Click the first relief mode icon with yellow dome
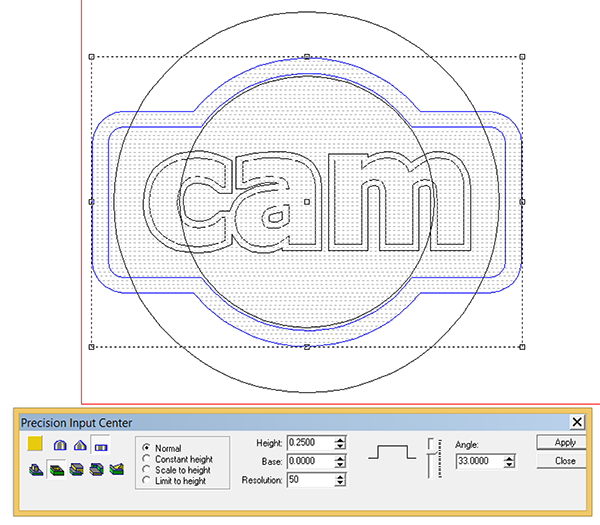Image resolution: width=600 pixels, height=525 pixels. (x=36, y=469)
